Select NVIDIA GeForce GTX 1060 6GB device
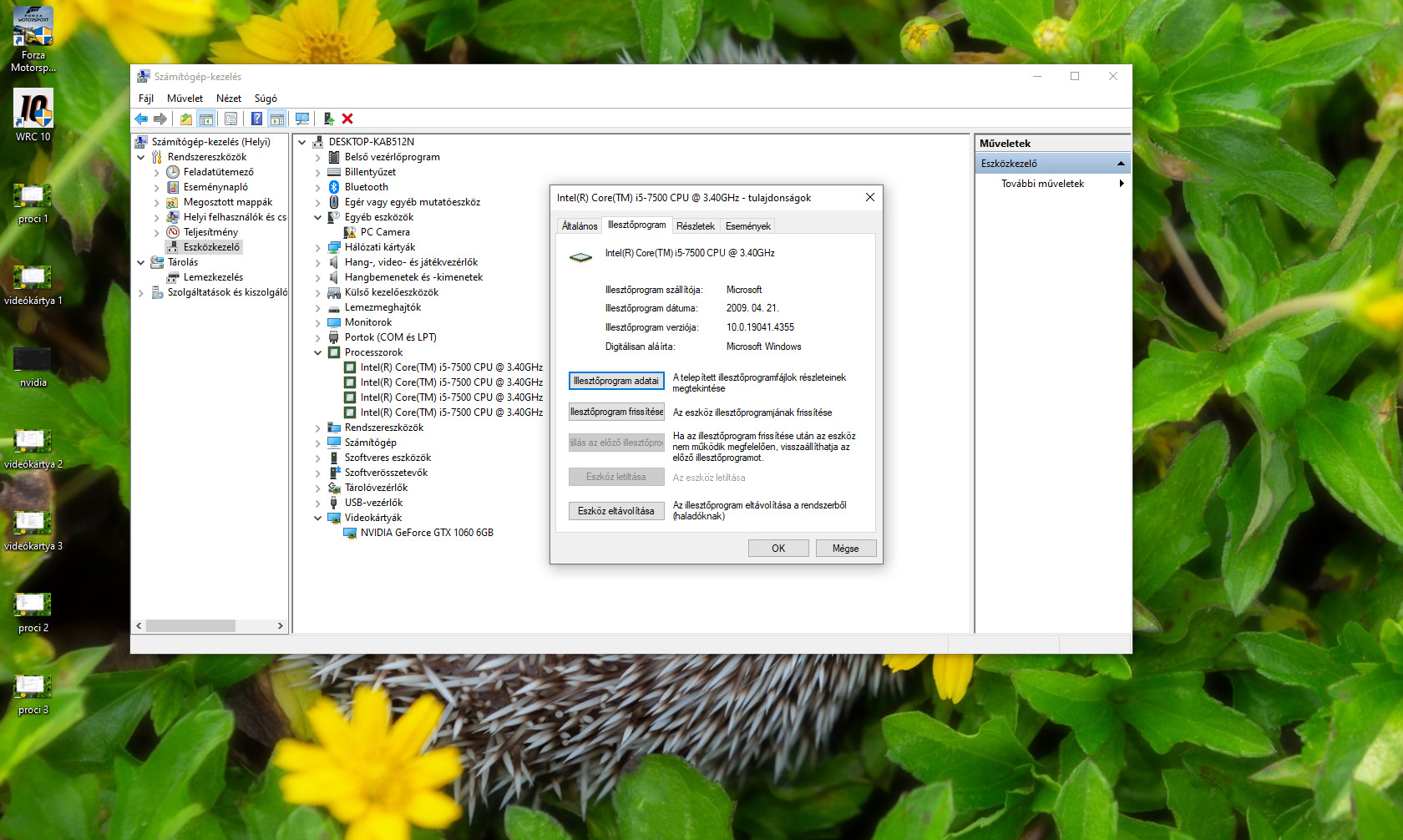Screen dimensions: 1403x840 [427, 533]
